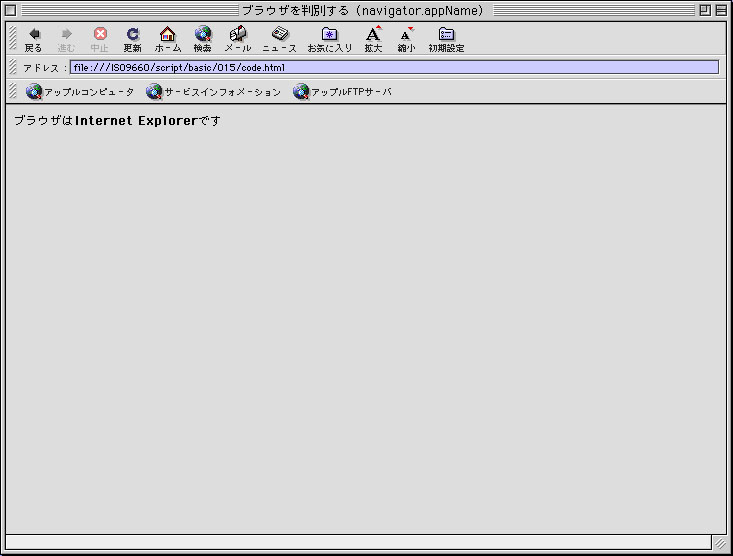Viewport: 733px width, 556px height.
Task: Open the News (ニュース) icon
Action: (280, 39)
